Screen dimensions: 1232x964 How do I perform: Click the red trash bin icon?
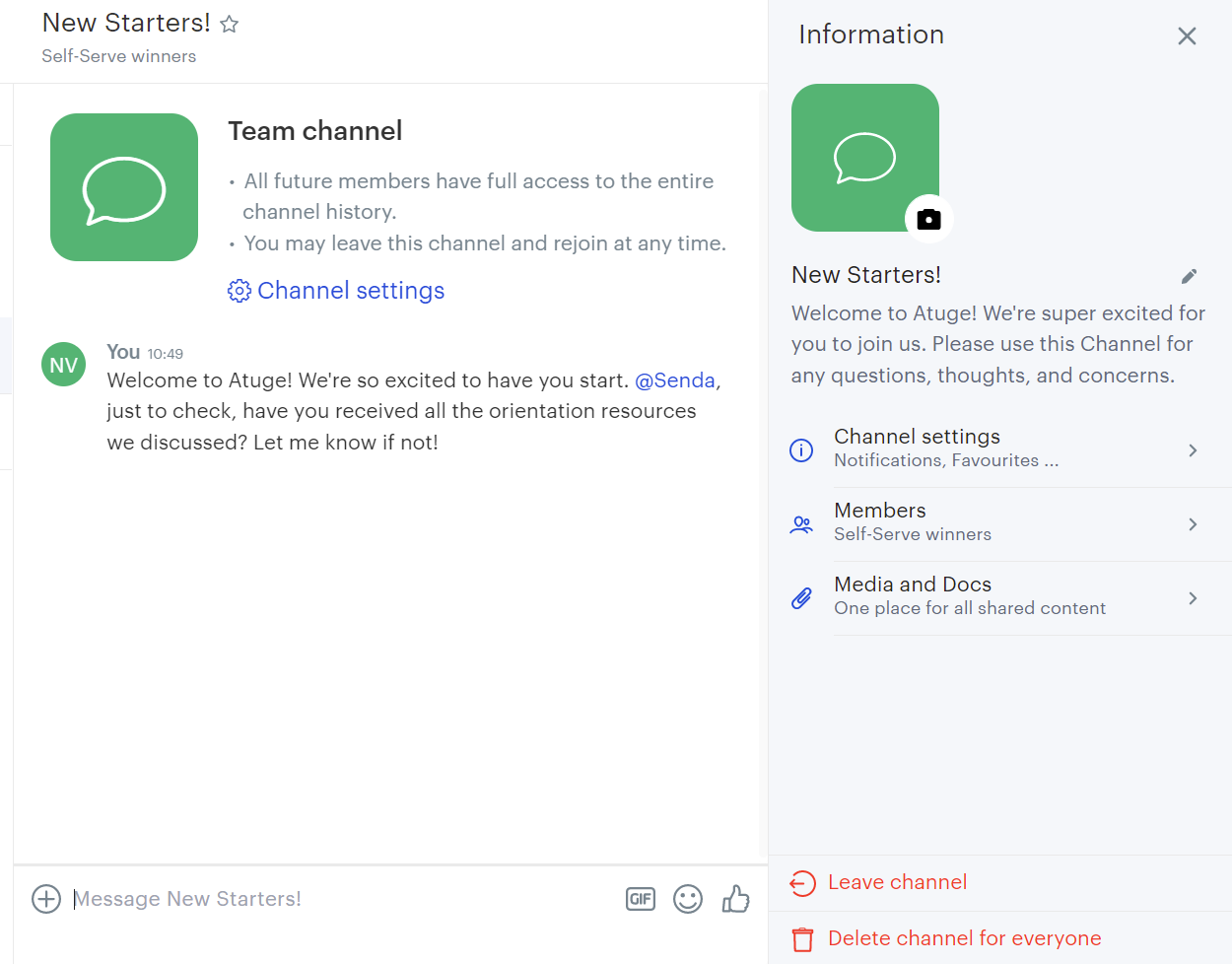pos(803,939)
